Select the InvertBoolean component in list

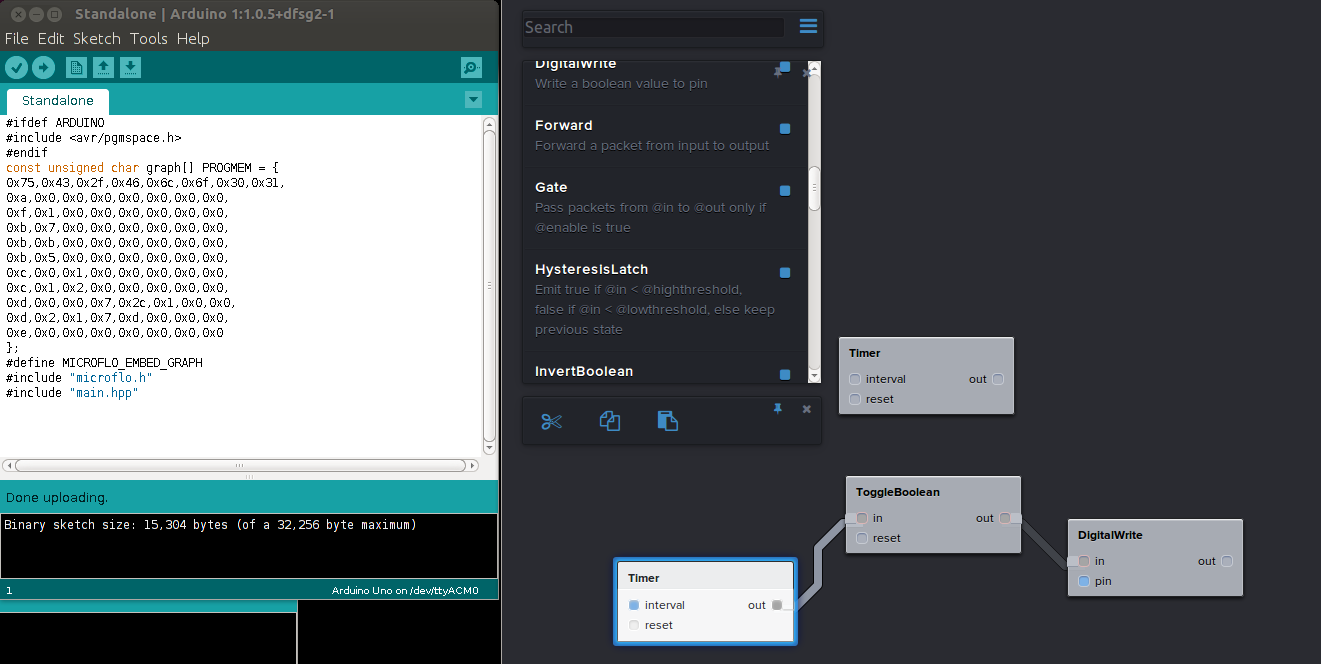[584, 371]
